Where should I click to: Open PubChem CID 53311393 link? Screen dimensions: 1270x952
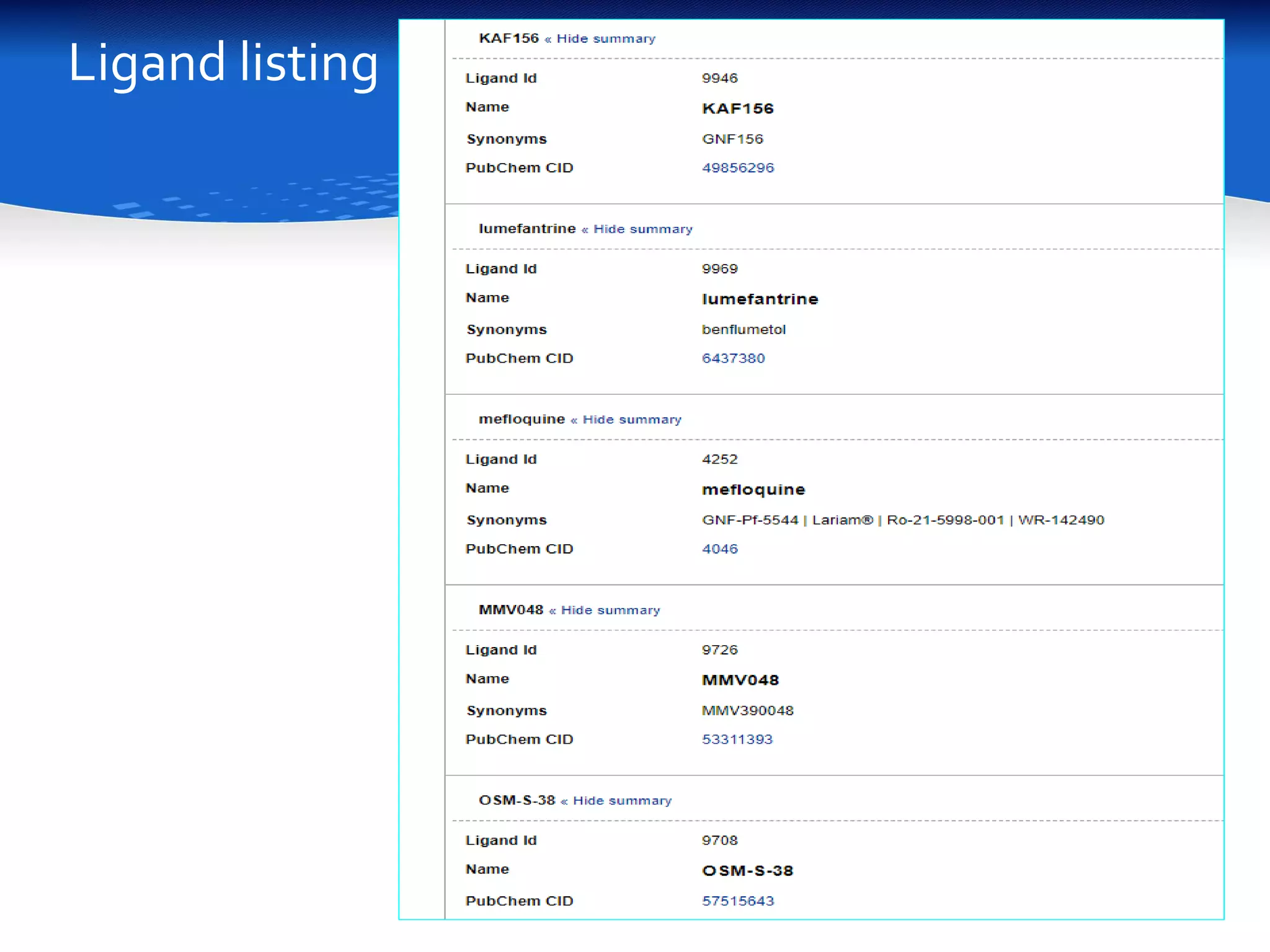(737, 739)
